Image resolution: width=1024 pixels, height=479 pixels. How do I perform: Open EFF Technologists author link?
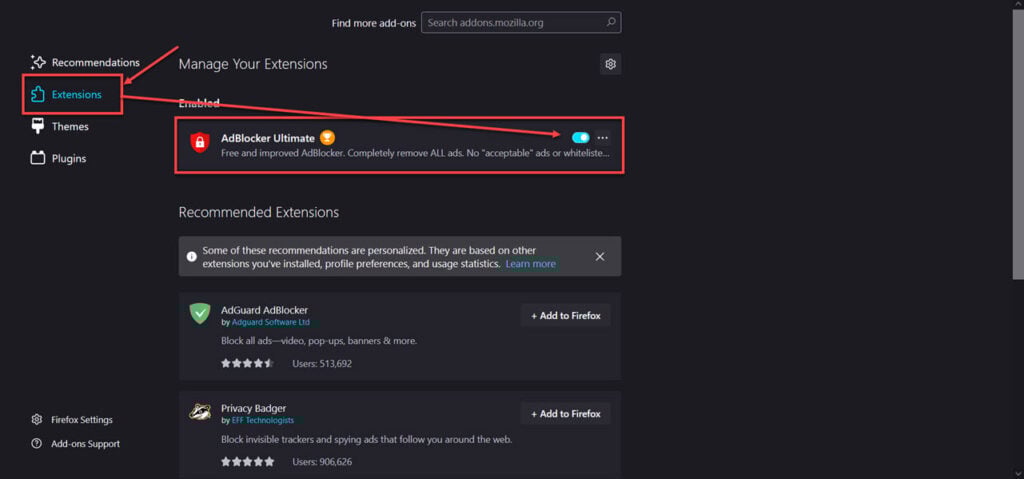pyautogui.click(x=263, y=420)
